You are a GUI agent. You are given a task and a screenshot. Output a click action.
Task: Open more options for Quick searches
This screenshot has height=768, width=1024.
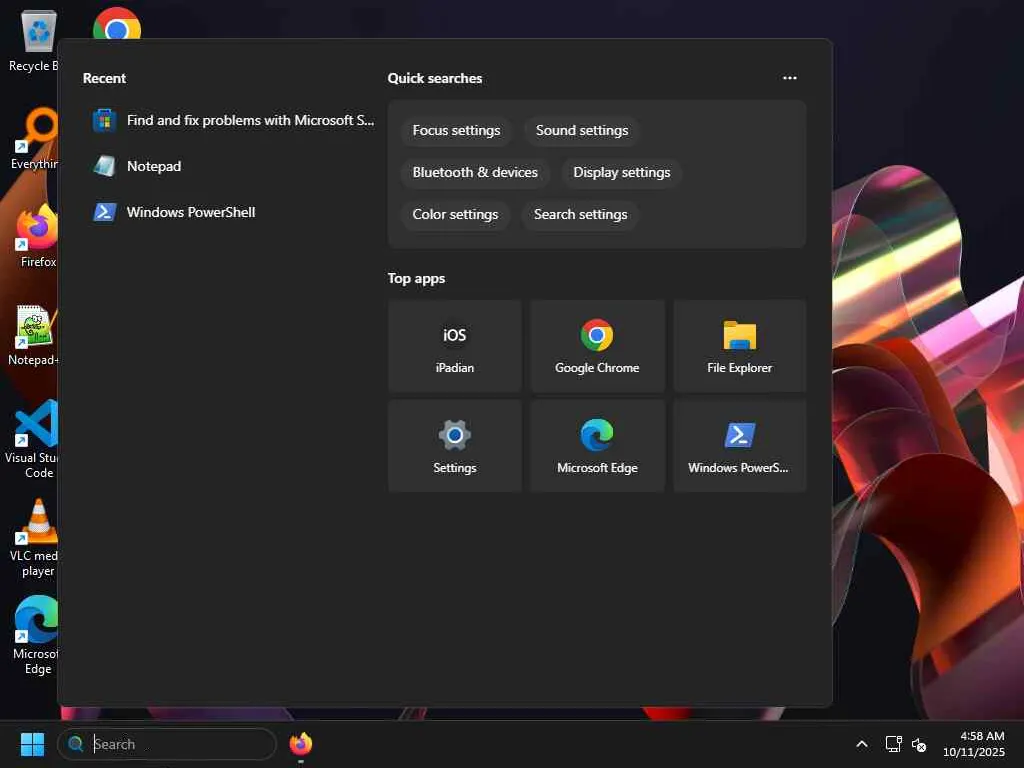pyautogui.click(x=790, y=78)
